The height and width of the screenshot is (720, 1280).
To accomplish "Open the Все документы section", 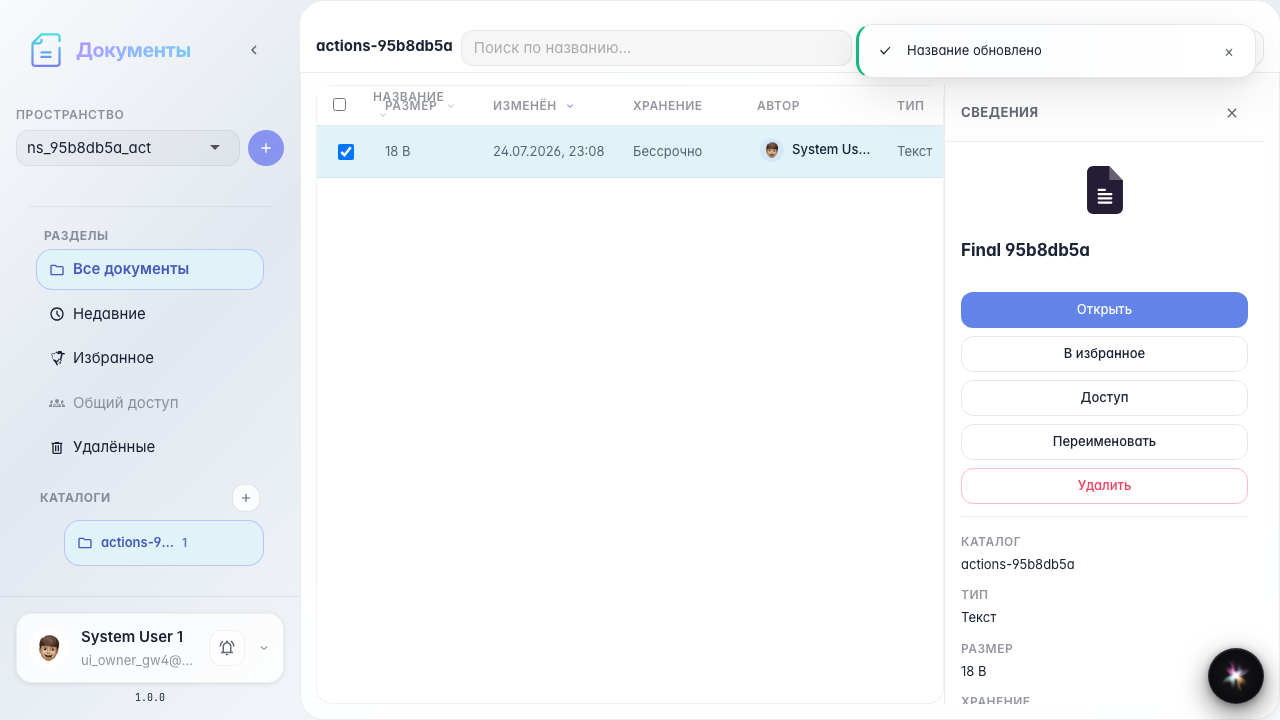I will point(150,269).
